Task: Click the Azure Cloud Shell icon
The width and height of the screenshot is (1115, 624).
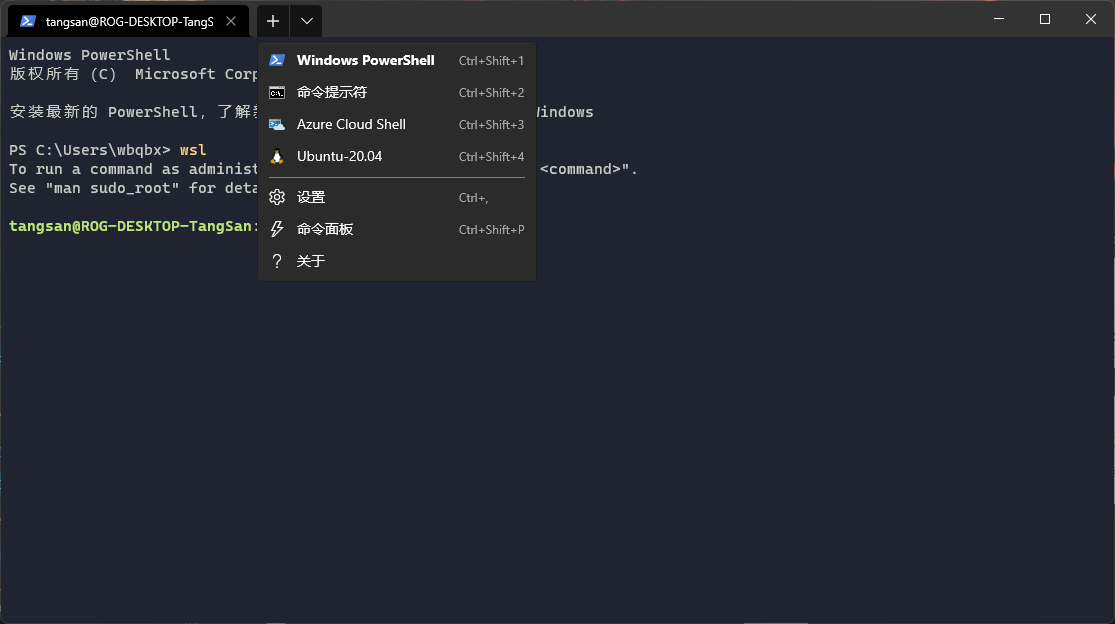Action: [277, 124]
